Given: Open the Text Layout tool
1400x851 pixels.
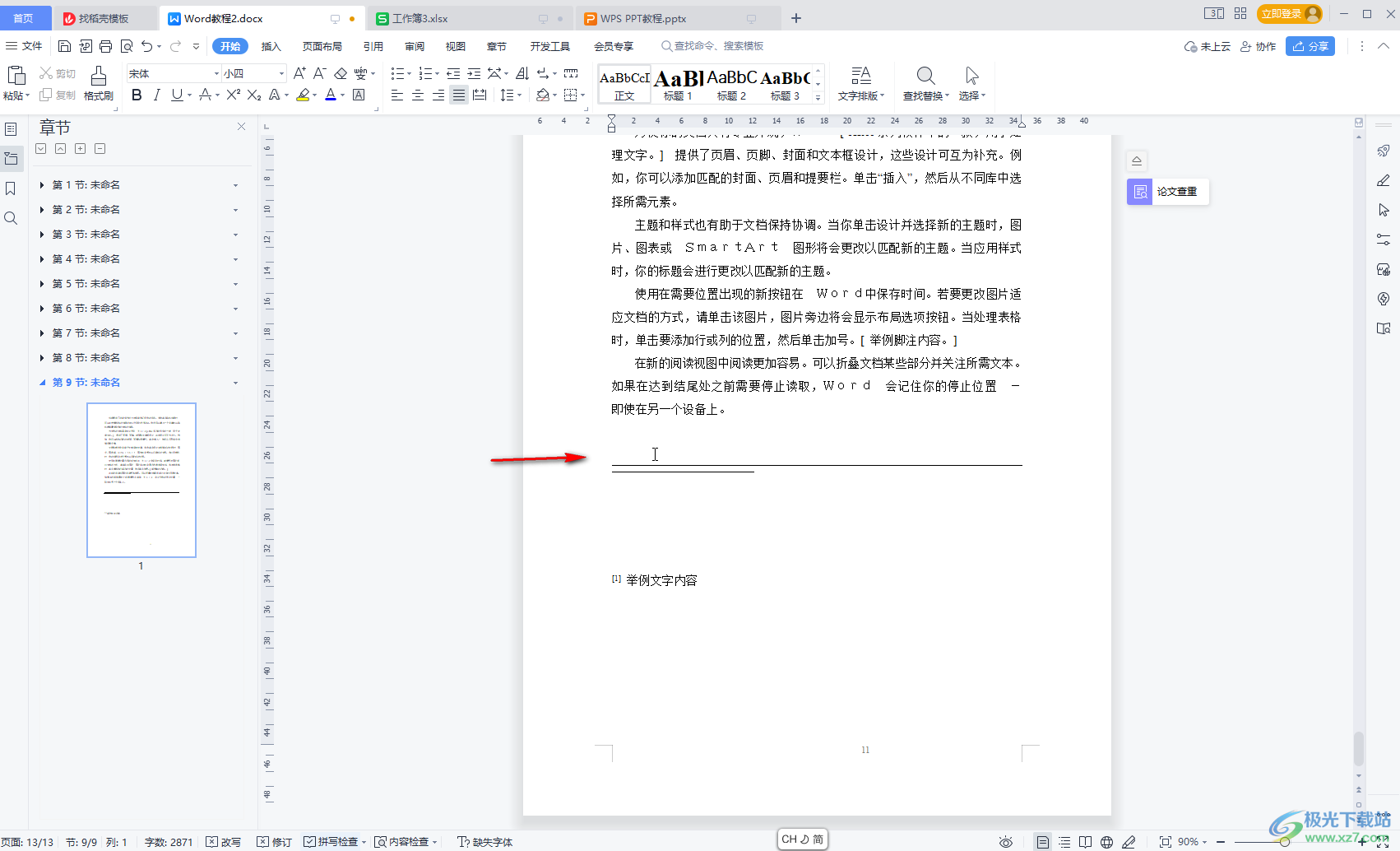Looking at the screenshot, I should coord(861,84).
